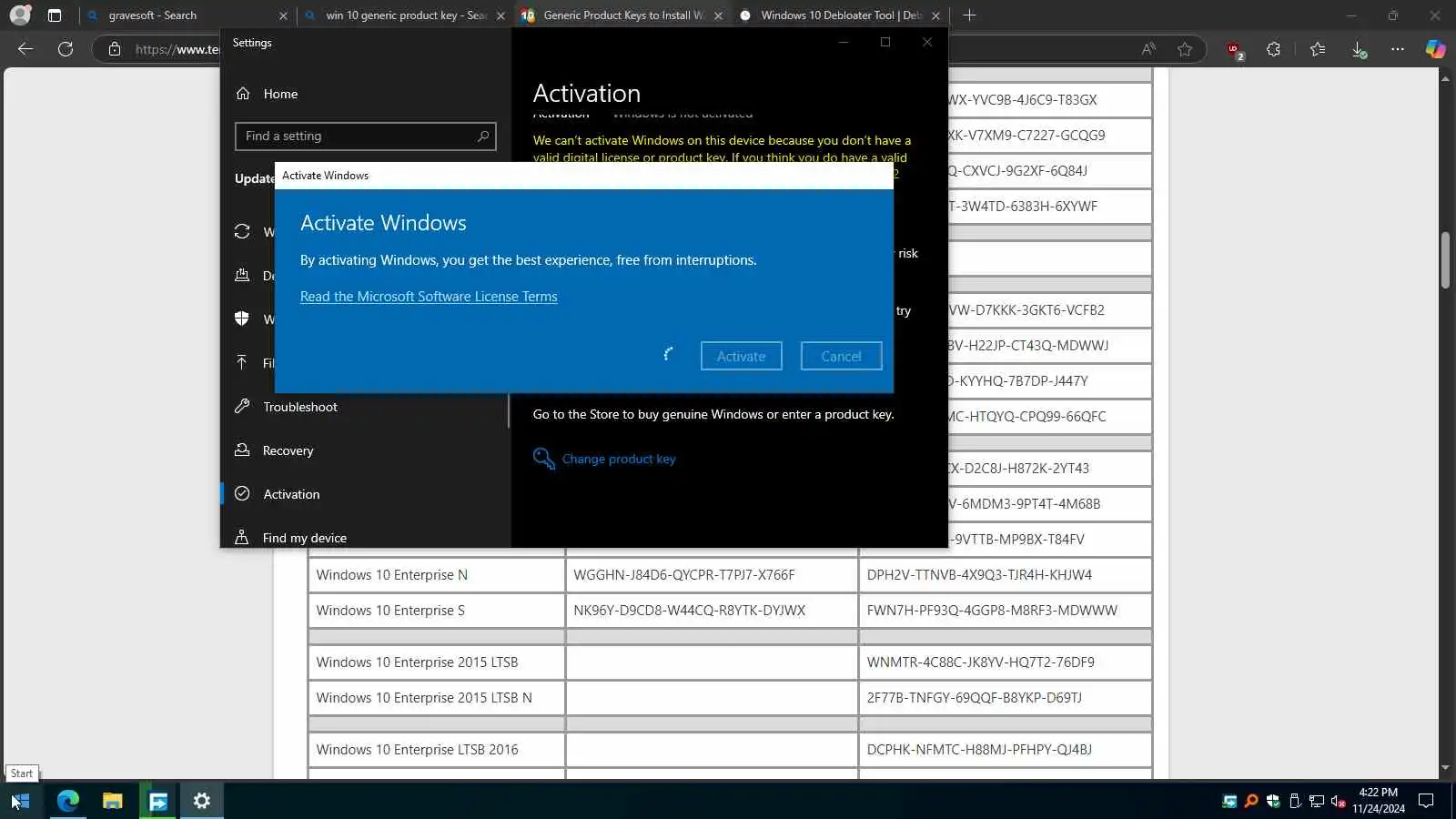Screen dimensions: 1456x819
Task: Click the web page vertical scrollbar thumb
Action: tap(1445, 261)
